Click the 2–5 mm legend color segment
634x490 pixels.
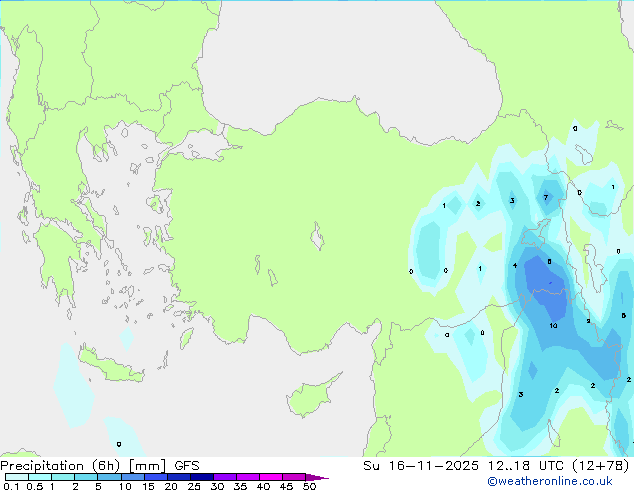click(x=86, y=477)
